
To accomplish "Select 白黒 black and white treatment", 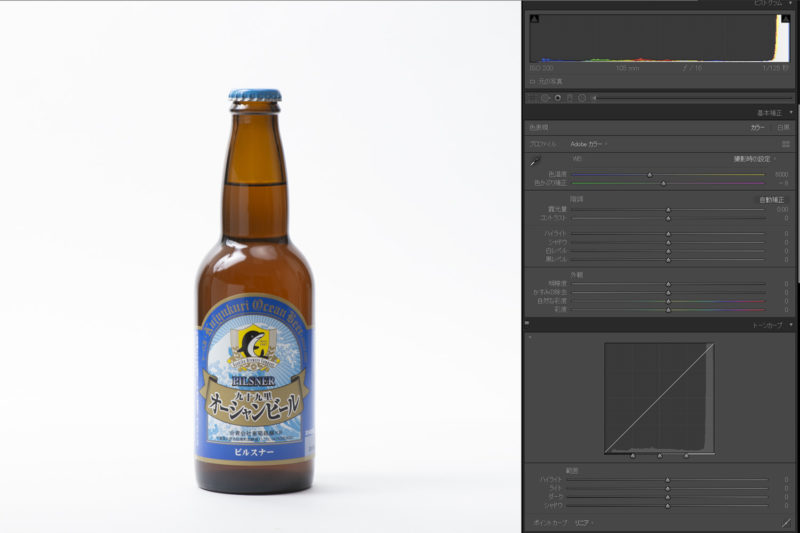I will tap(783, 128).
